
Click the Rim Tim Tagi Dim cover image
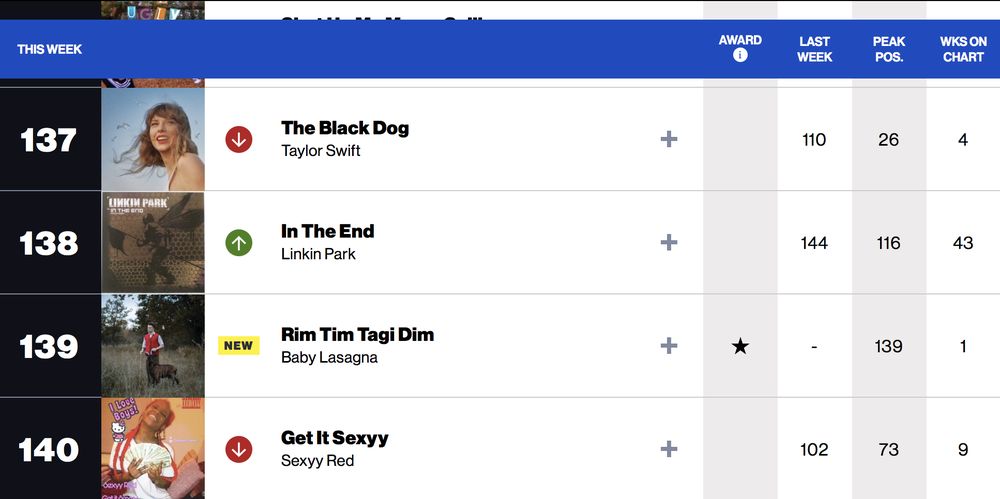coord(153,346)
